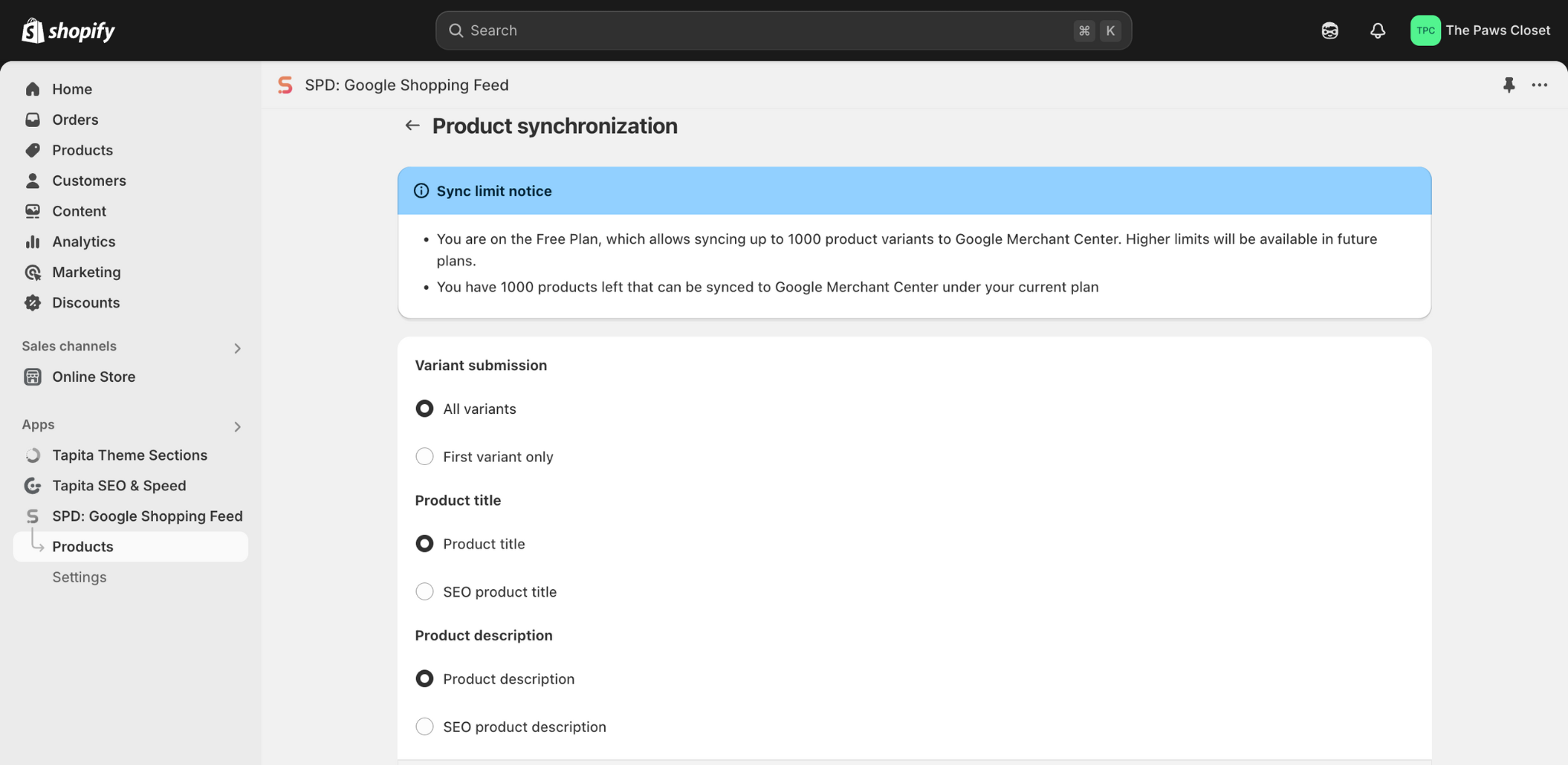Open The Paws Closet store account menu
Screen dimensions: 1568x765
[1481, 31]
